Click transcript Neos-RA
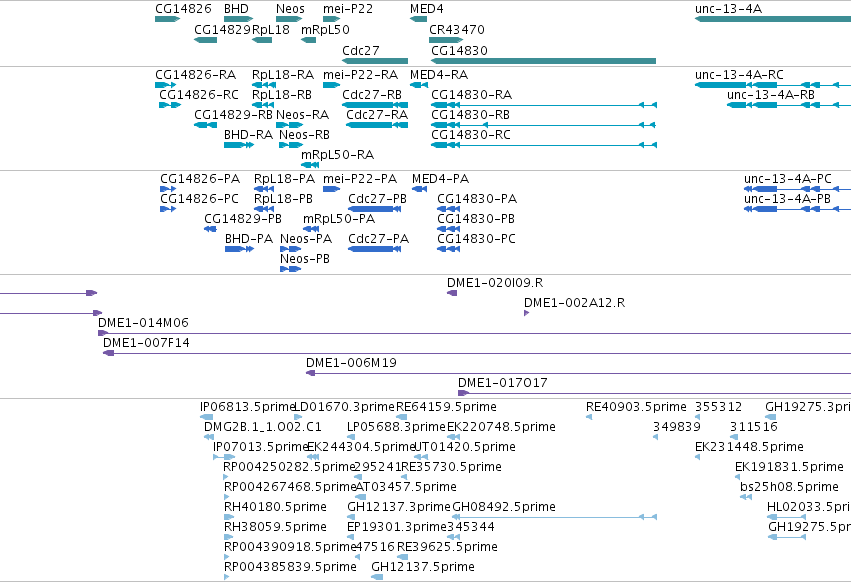Viewport: 851px width, 582px height. 289,125
